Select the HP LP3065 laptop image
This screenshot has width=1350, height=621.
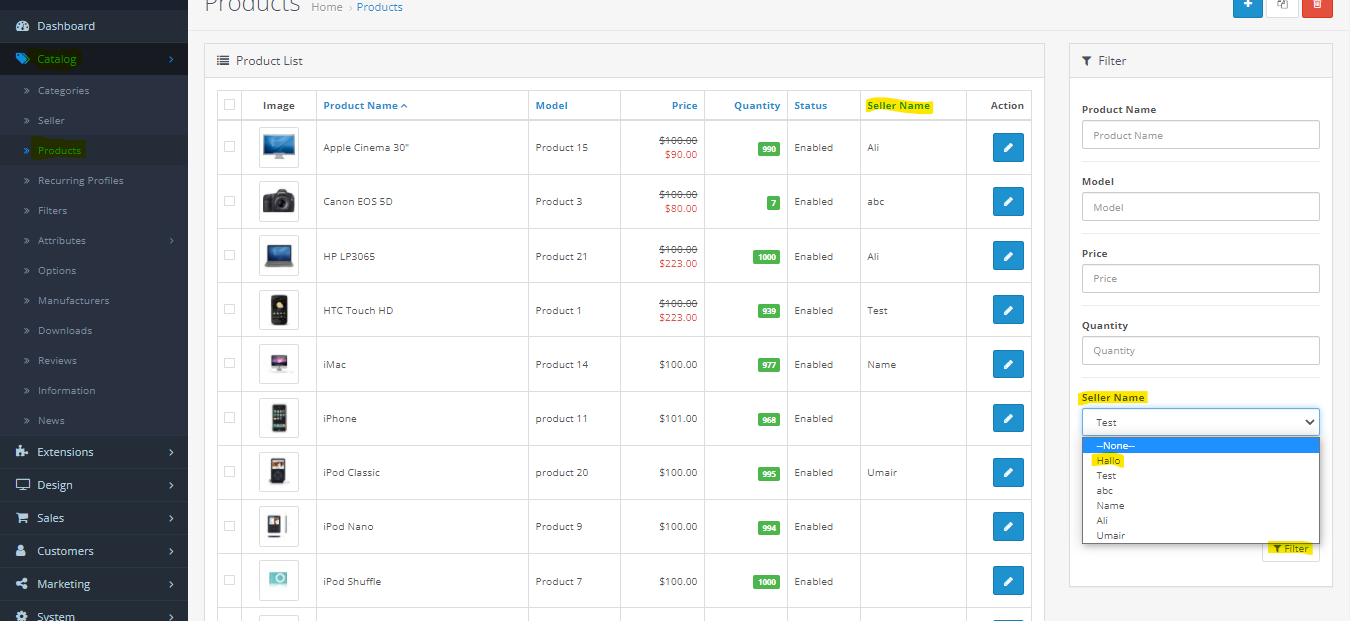279,256
